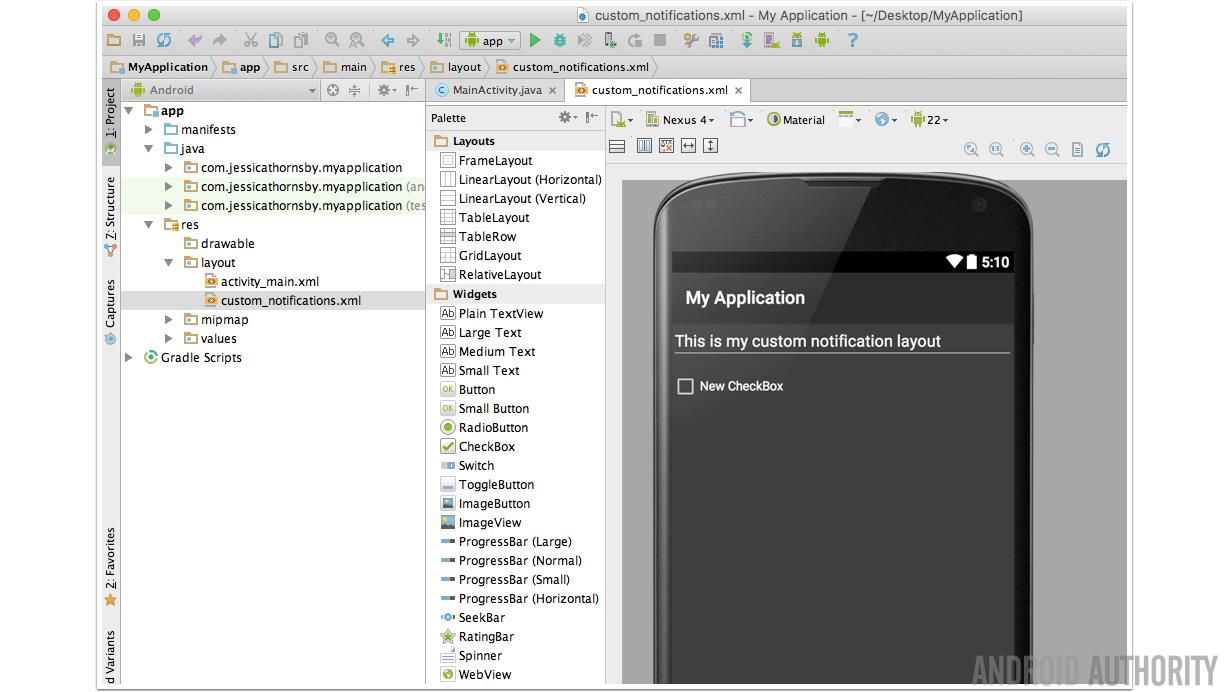Run the app with green play button
Viewport: 1230px width, 692px height.
tap(535, 41)
